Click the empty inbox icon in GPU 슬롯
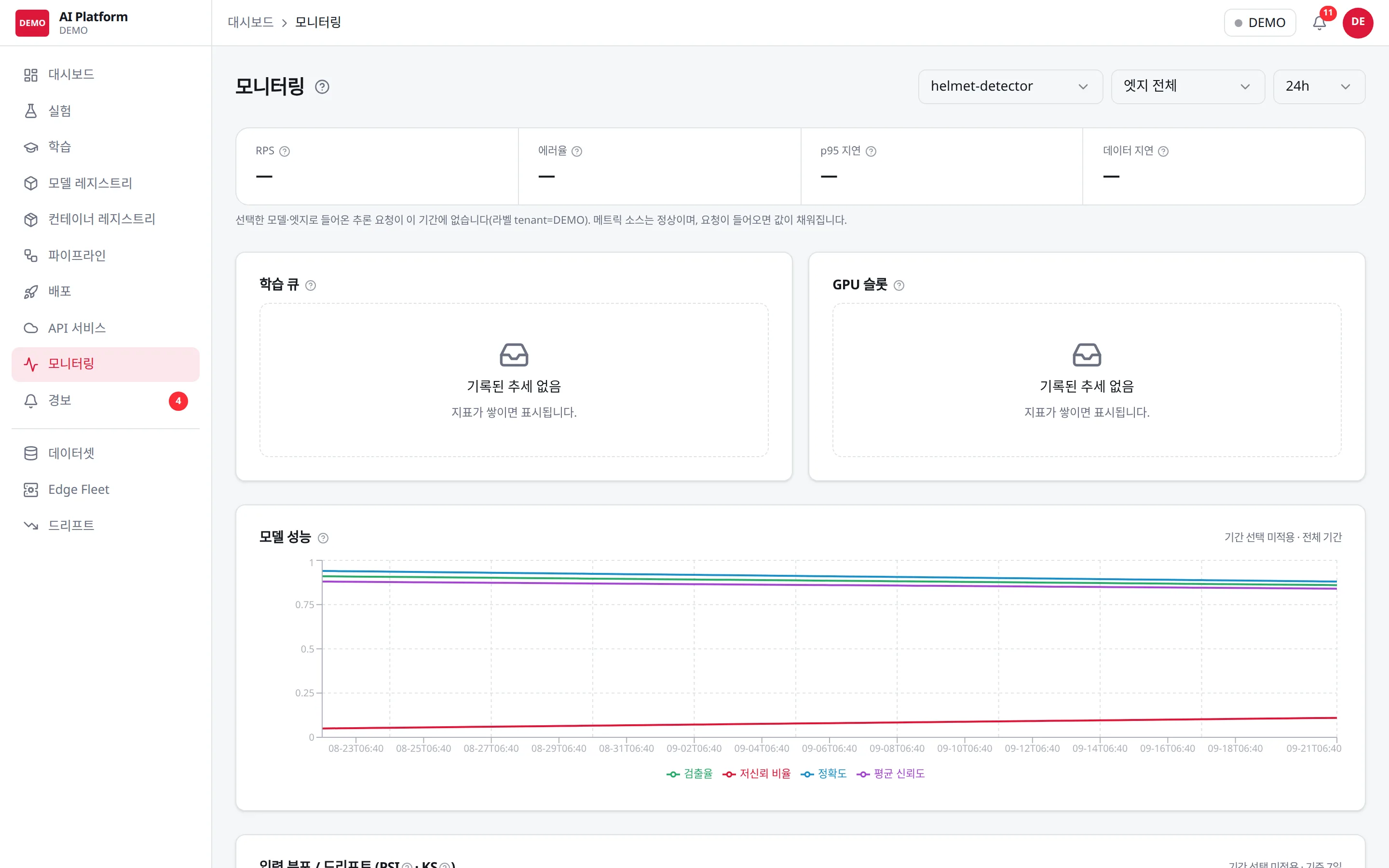Viewport: 1389px width, 868px height. [1087, 355]
